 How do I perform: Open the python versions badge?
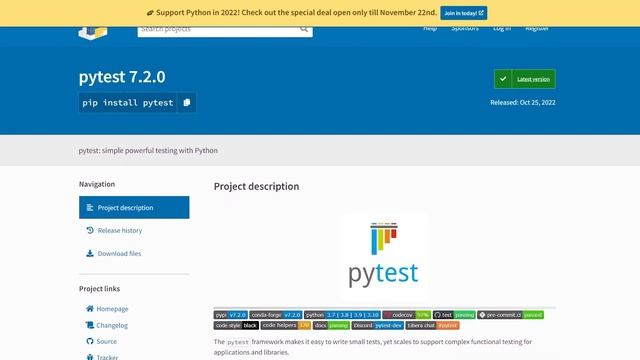point(342,315)
